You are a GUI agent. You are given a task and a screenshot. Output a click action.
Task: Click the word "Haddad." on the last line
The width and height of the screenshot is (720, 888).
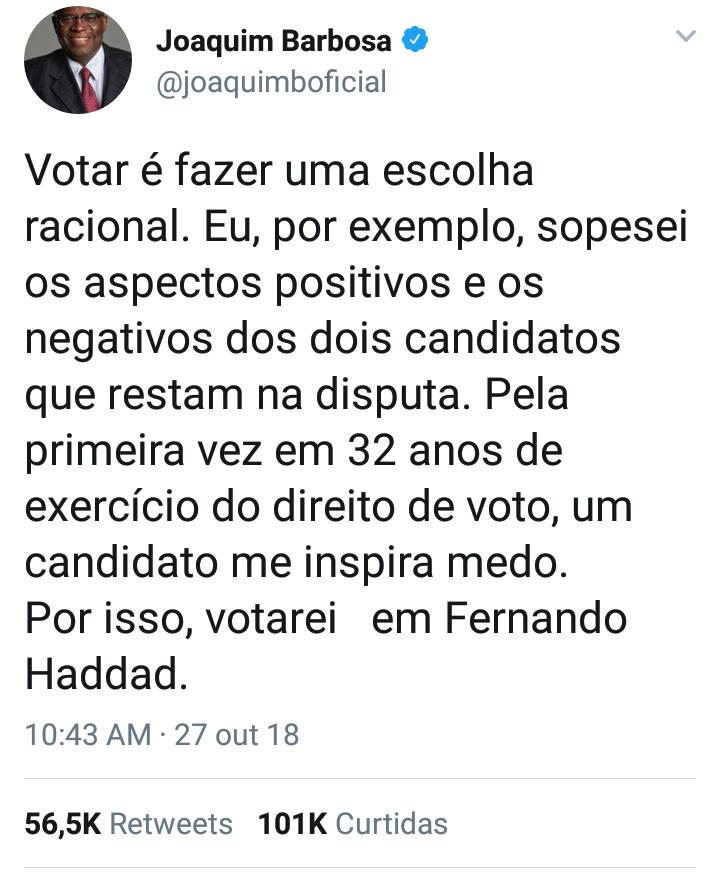[x=106, y=675]
